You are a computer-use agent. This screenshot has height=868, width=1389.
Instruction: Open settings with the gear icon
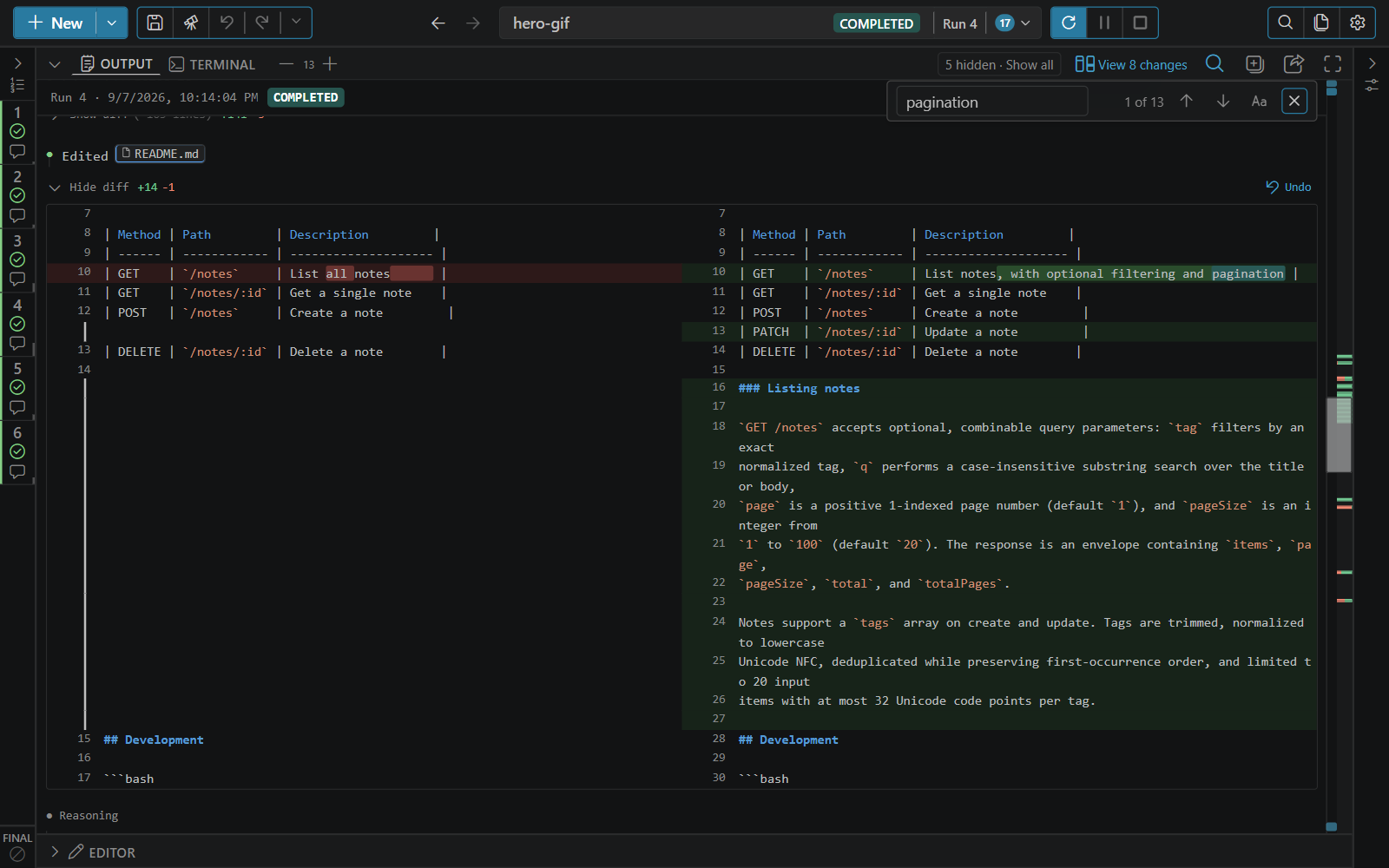[x=1358, y=23]
